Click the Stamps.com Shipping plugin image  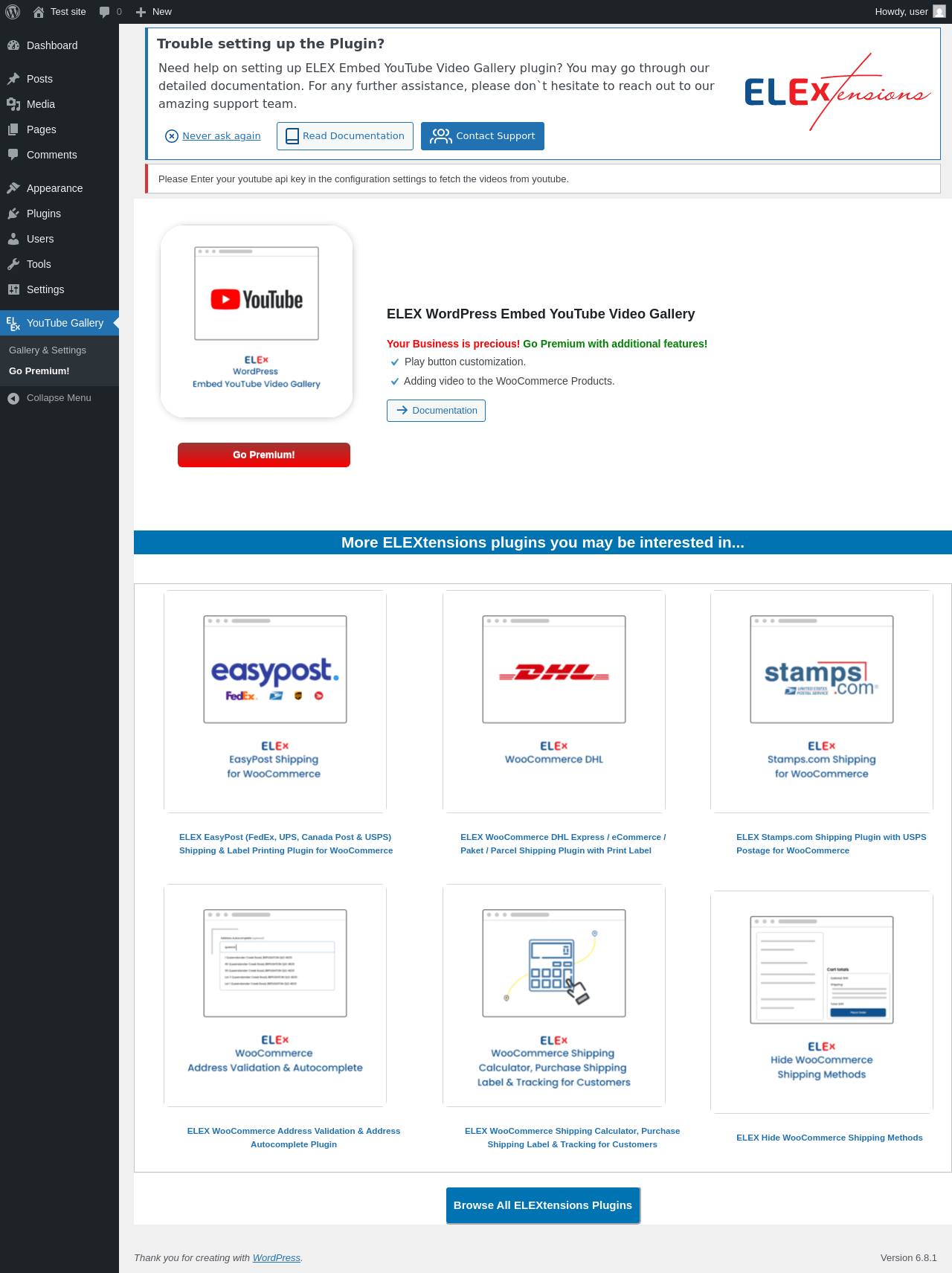[x=822, y=702]
